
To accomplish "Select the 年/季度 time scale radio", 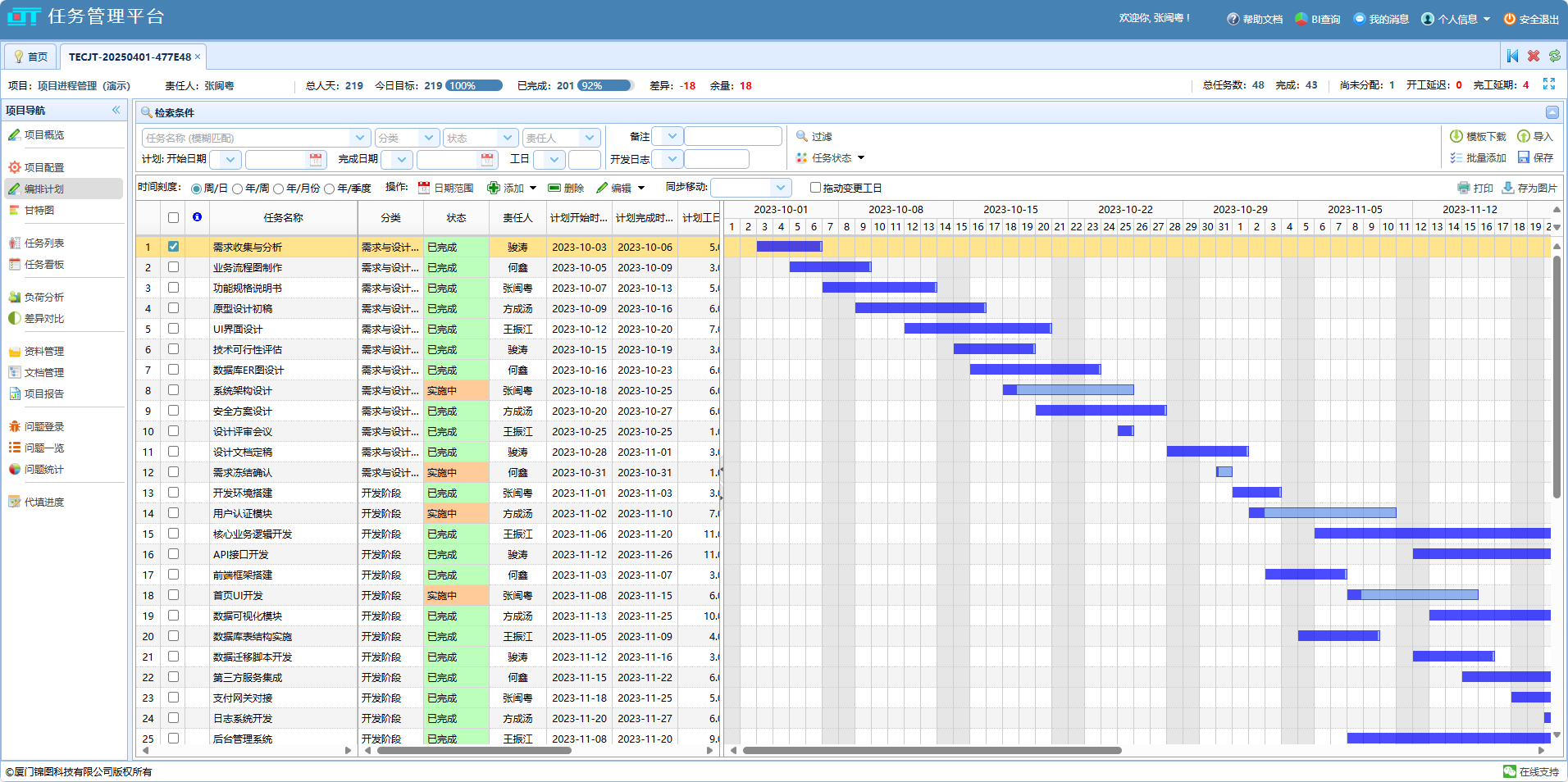I will click(329, 189).
